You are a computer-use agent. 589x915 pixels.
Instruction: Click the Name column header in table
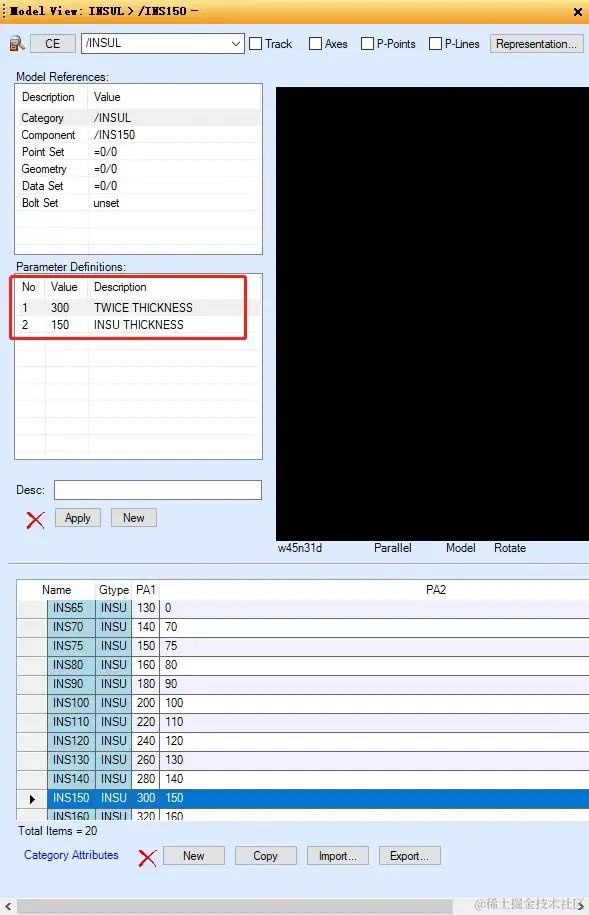click(56, 590)
